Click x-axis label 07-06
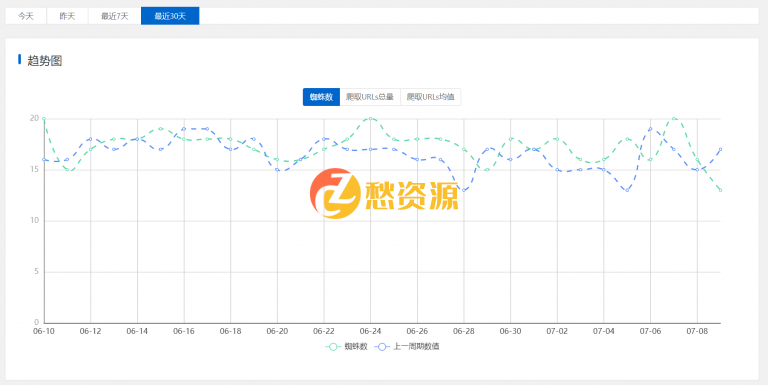Viewport: 768px width, 385px height. click(x=650, y=331)
